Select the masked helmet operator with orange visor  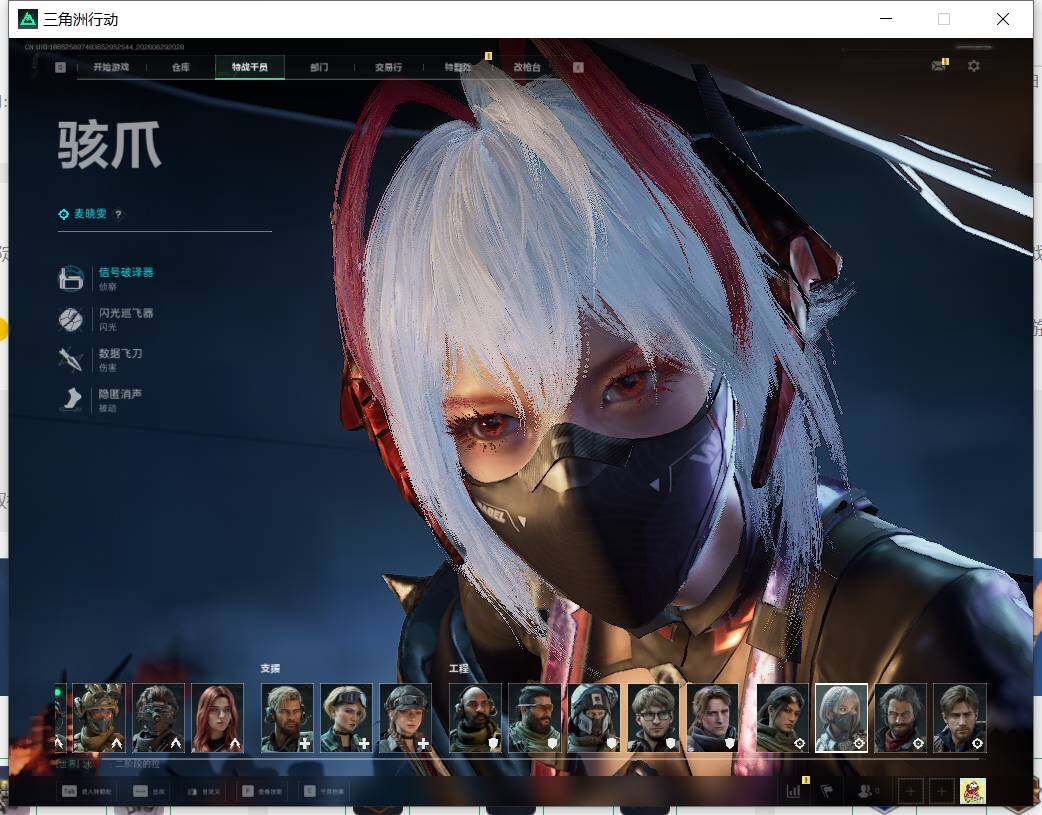pos(98,718)
